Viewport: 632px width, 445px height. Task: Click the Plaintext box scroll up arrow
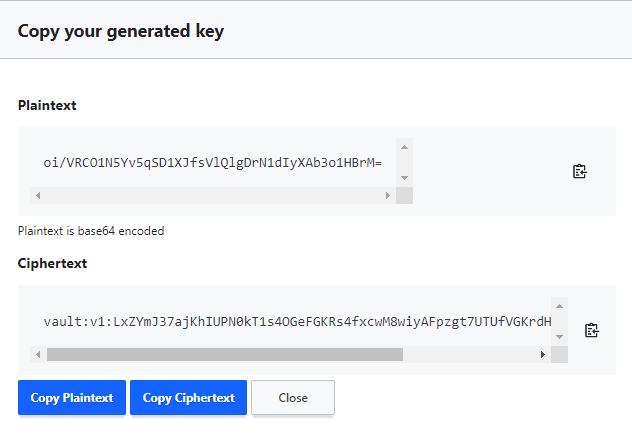coord(404,147)
